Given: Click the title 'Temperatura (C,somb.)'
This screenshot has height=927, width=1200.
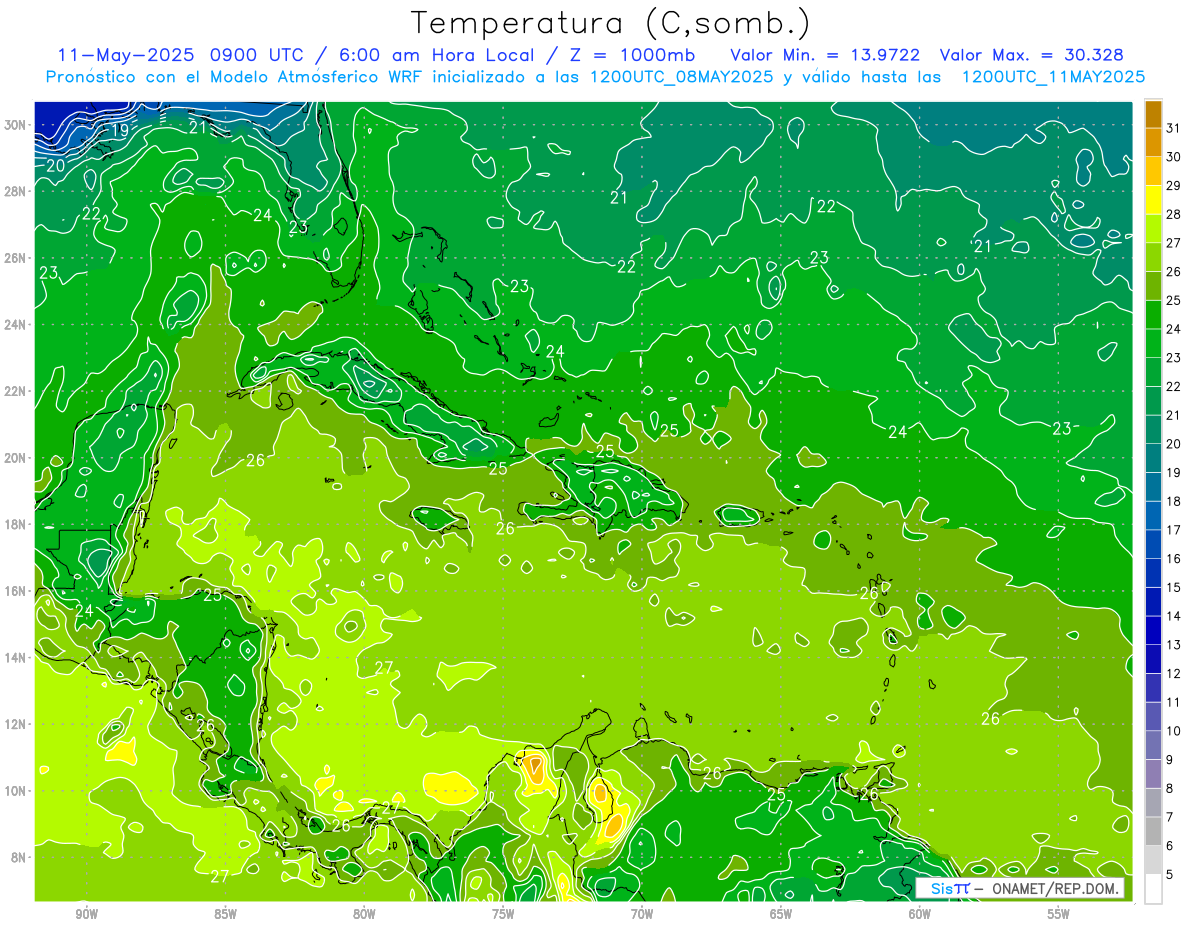Looking at the screenshot, I should [611, 23].
